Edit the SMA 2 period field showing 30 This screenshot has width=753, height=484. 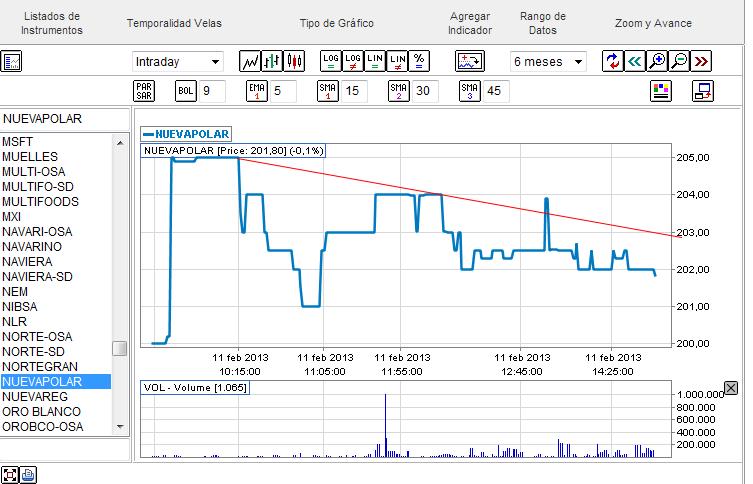(425, 91)
